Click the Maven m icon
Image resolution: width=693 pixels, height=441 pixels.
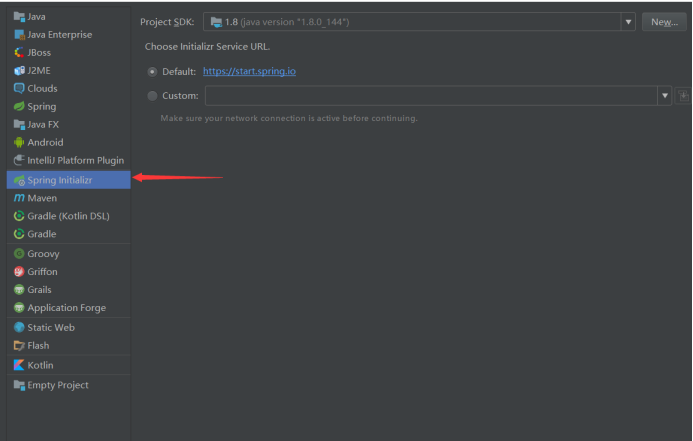tap(19, 198)
